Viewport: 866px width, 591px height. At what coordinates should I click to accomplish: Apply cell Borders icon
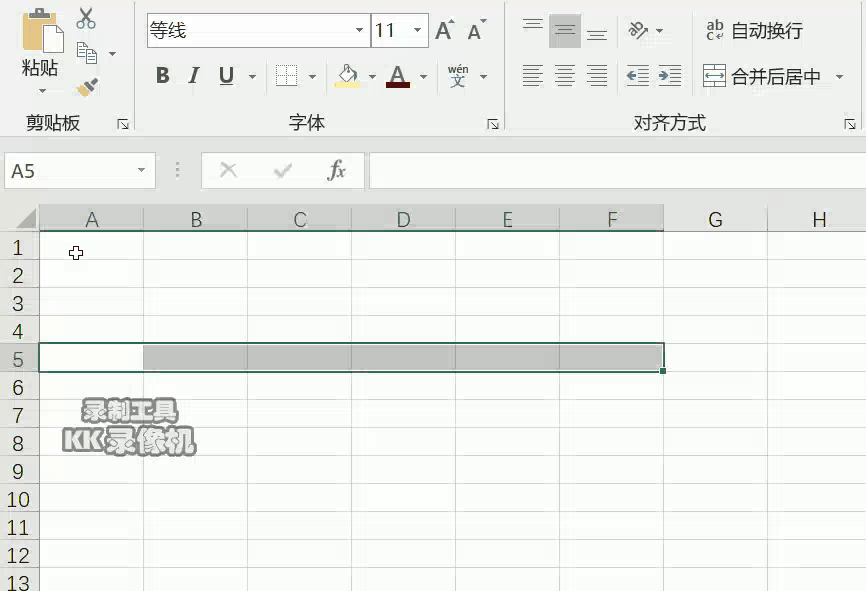coord(286,75)
